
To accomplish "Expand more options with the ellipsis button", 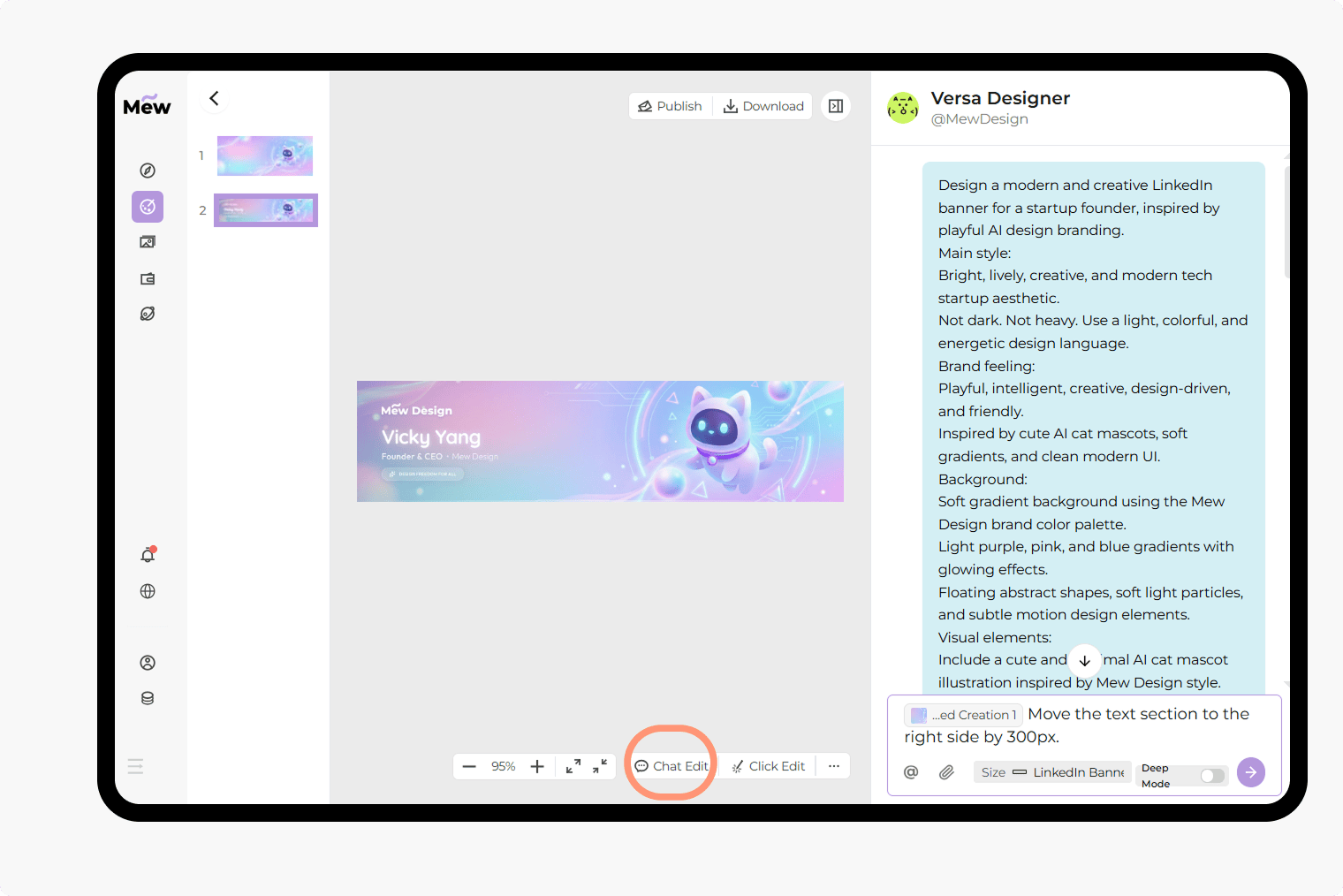I will pos(833,765).
